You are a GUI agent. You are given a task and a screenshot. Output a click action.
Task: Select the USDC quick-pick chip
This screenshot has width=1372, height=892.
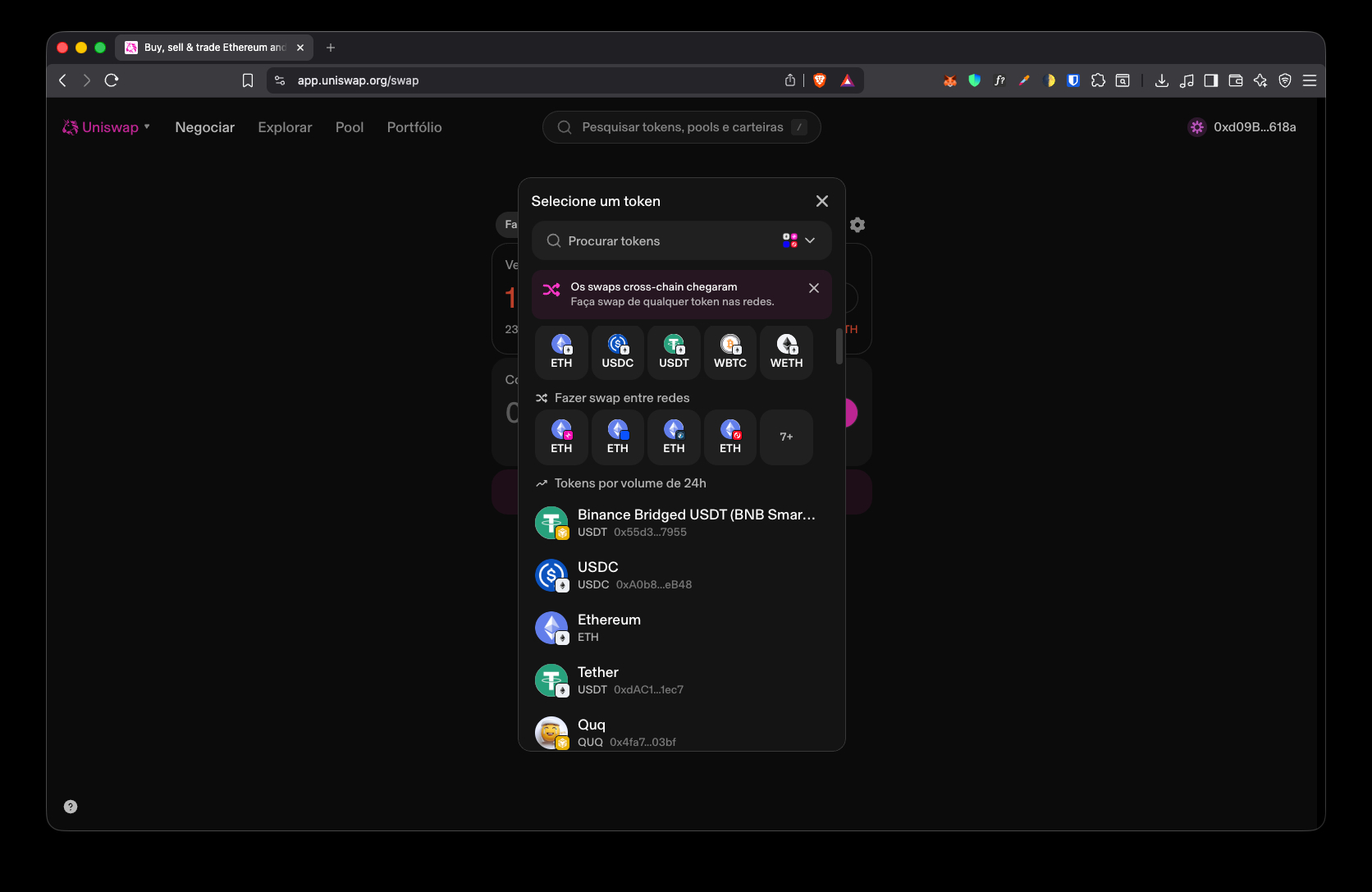618,353
